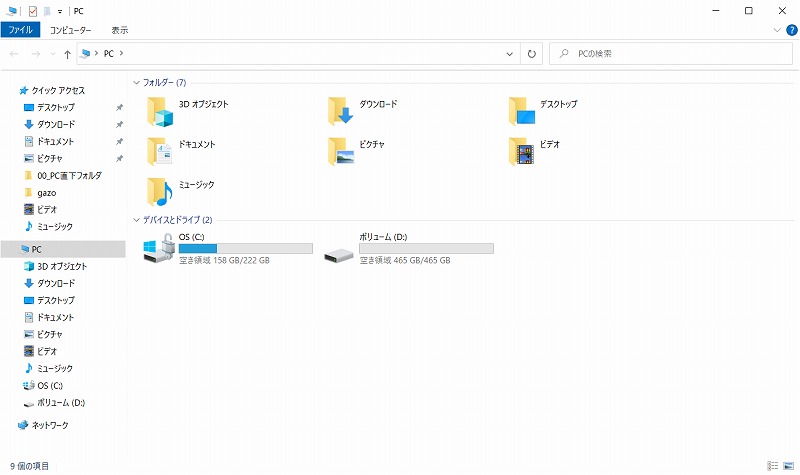Image resolution: width=800 pixels, height=475 pixels.
Task: Switch to details view in status bar
Action: tap(772, 466)
